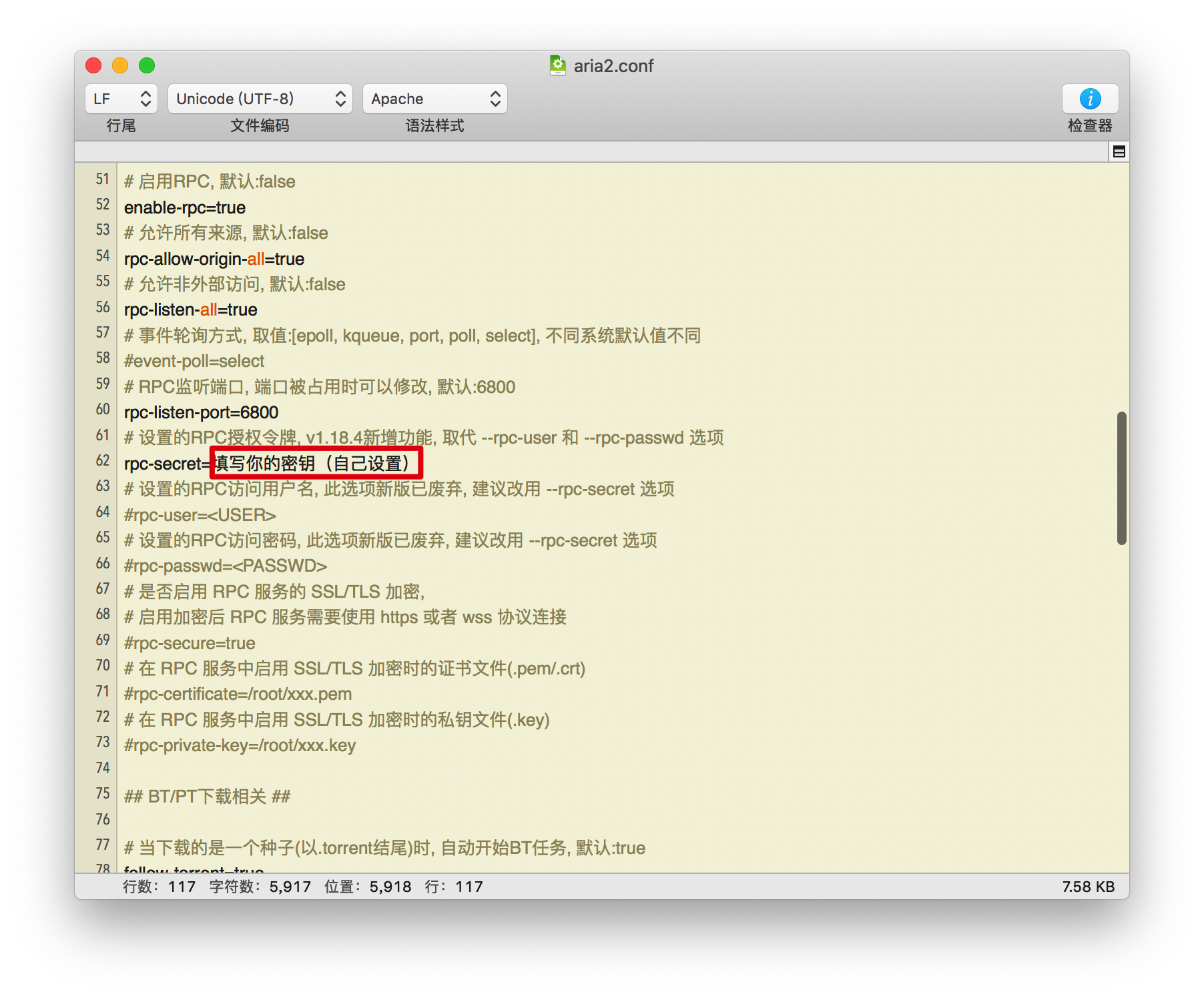Zoom the window with green button
The image size is (1204, 998).
click(x=147, y=65)
